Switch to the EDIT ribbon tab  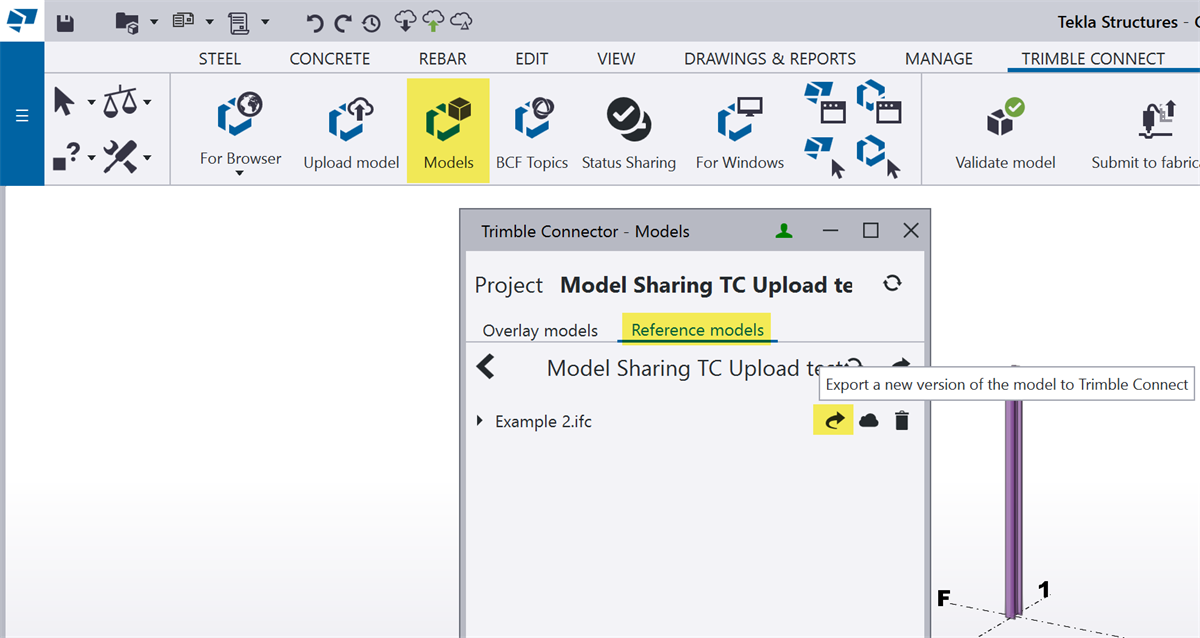pyautogui.click(x=532, y=59)
